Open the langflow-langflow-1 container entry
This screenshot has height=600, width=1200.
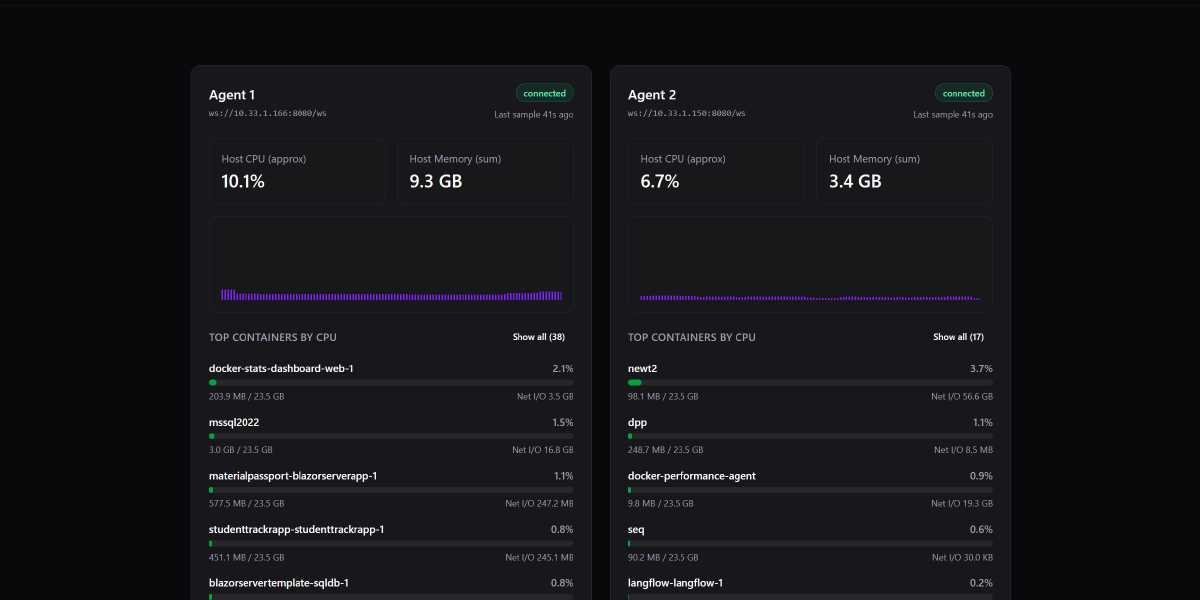[x=810, y=582]
